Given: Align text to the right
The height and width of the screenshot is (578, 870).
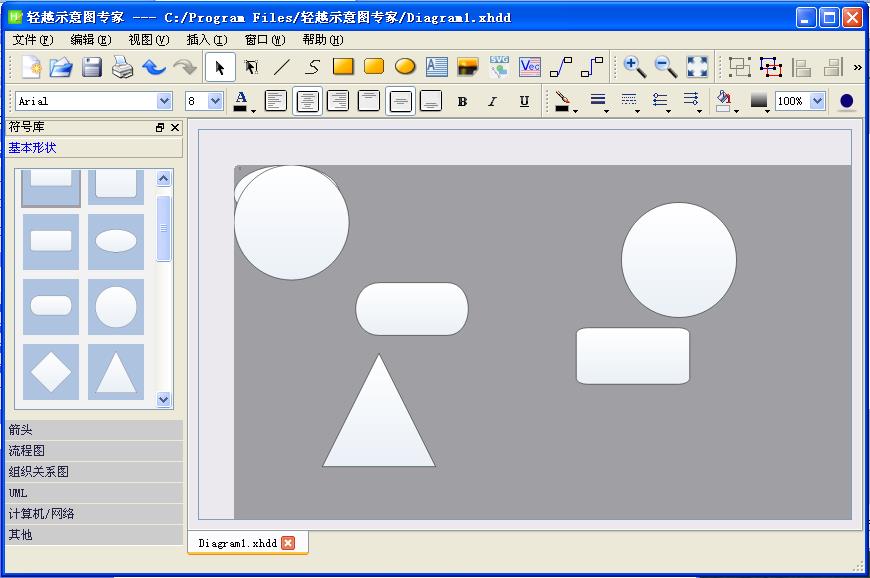Looking at the screenshot, I should pyautogui.click(x=338, y=101).
